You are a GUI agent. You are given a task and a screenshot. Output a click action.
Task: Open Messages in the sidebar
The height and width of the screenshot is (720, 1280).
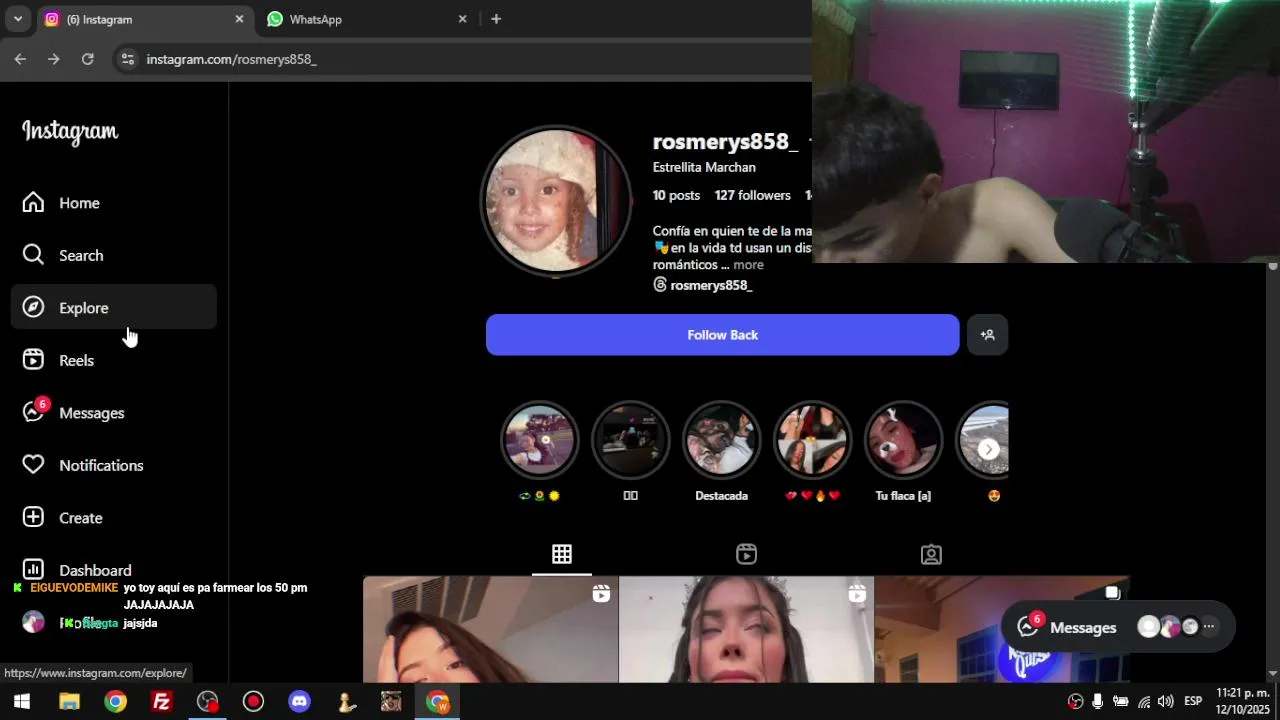[114, 413]
